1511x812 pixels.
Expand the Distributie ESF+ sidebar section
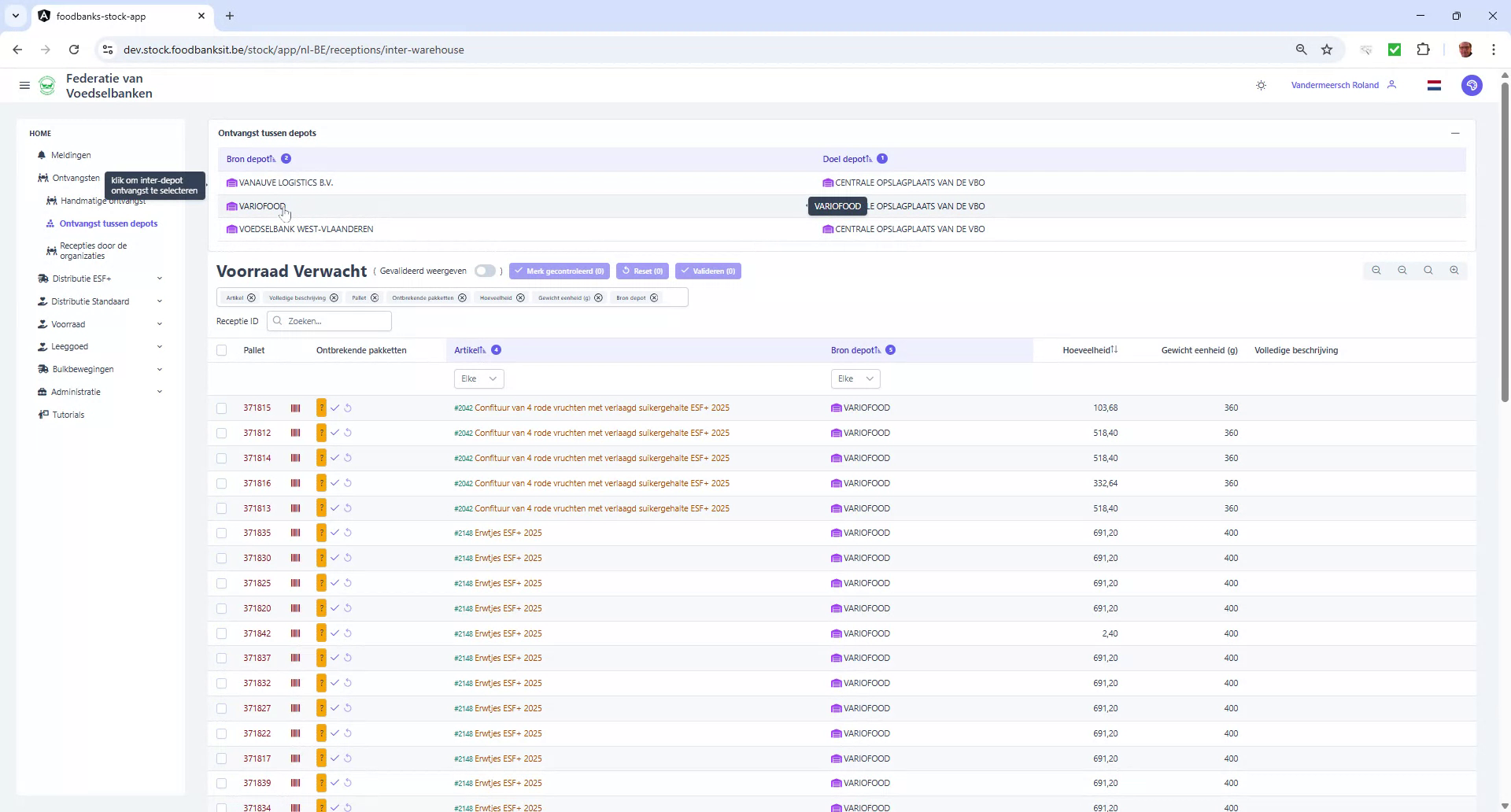[x=82, y=278]
